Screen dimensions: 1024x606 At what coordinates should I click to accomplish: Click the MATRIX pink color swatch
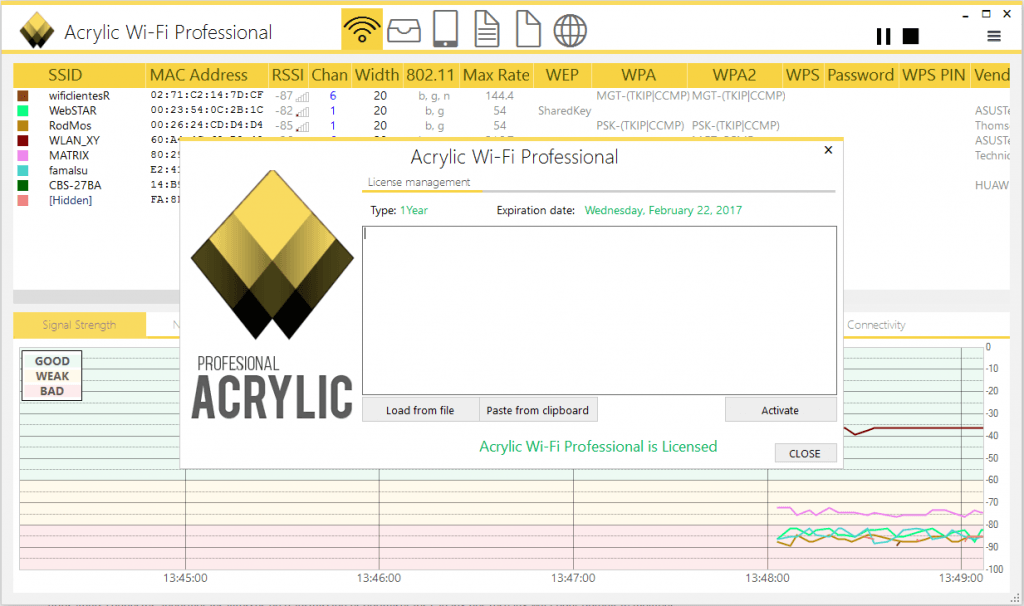[23, 155]
